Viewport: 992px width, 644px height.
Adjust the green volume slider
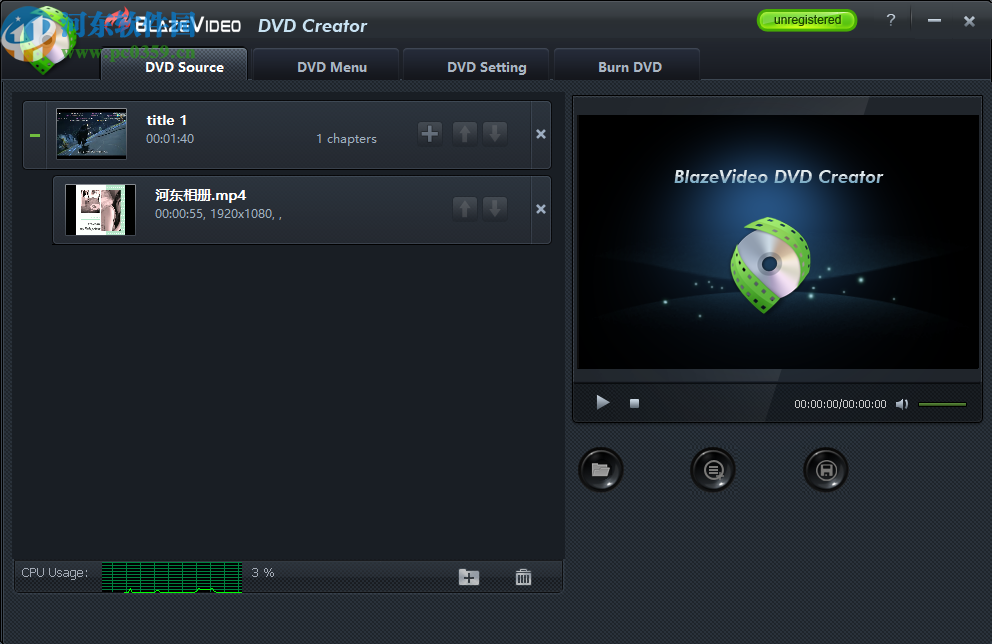point(943,404)
